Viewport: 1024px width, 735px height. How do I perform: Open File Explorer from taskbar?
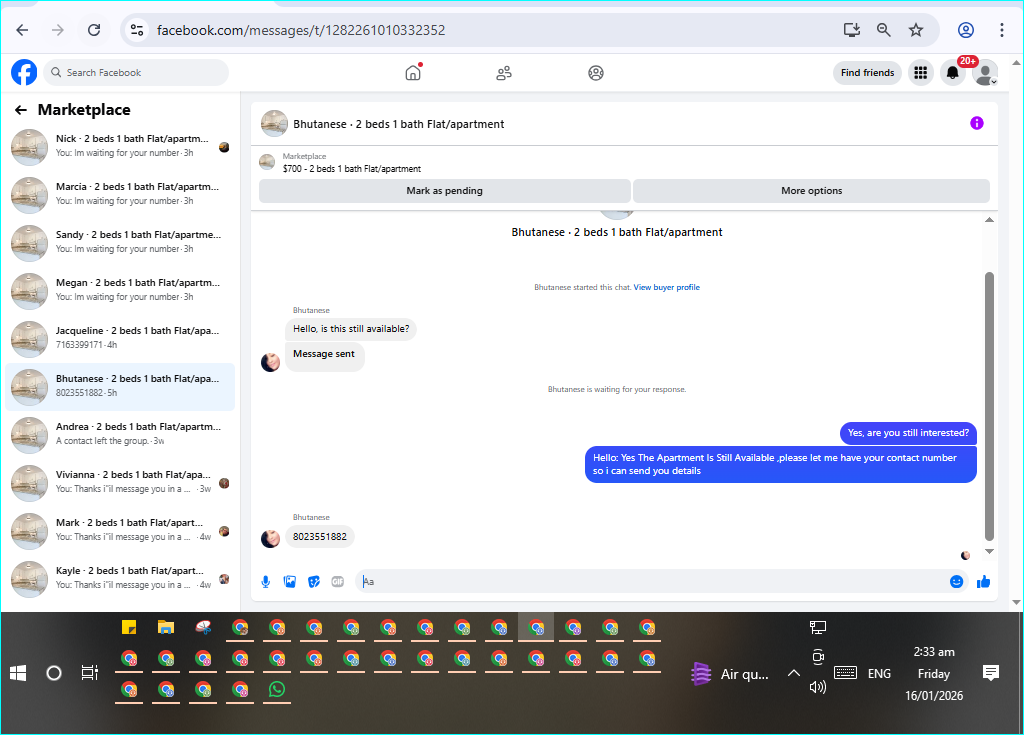tap(166, 628)
